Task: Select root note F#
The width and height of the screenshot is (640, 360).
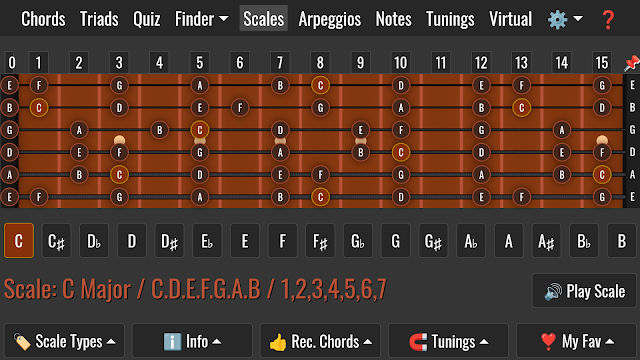Action: (x=320, y=241)
